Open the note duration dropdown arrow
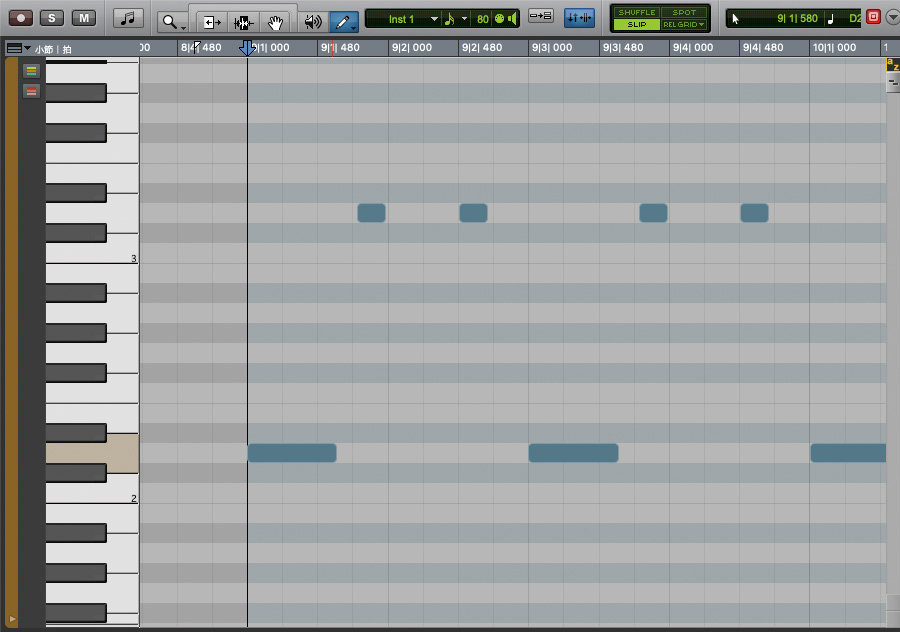The image size is (900, 632). click(464, 19)
